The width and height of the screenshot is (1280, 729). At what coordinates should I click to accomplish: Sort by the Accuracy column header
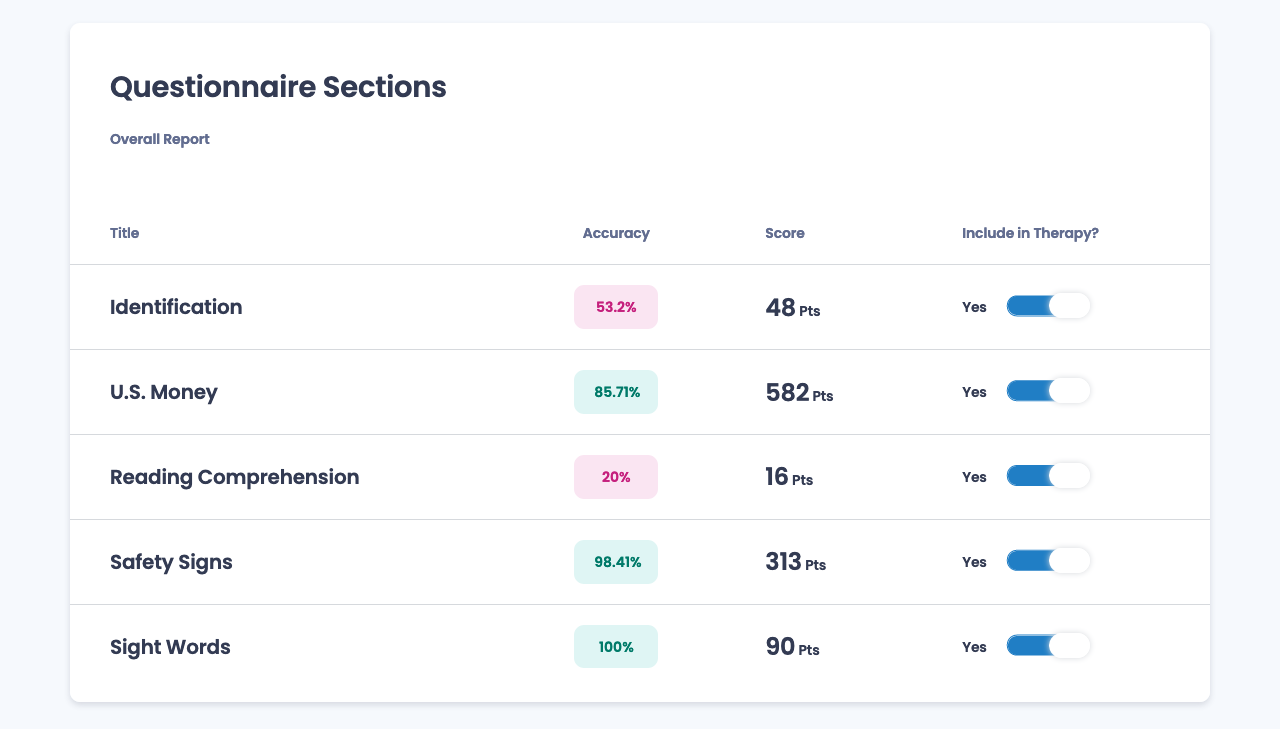[616, 233]
